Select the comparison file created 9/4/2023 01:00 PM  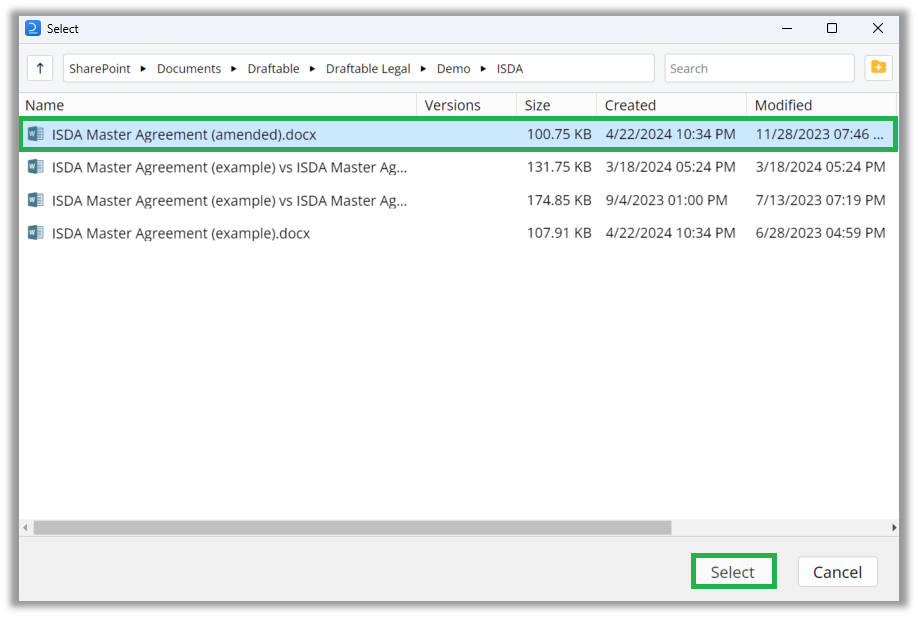(458, 200)
